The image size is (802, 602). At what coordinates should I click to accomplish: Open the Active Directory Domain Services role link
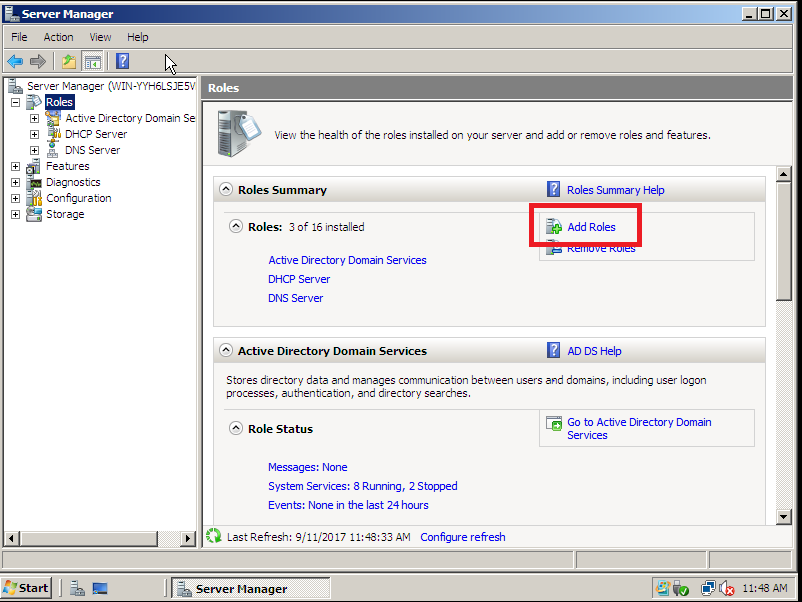coord(347,260)
